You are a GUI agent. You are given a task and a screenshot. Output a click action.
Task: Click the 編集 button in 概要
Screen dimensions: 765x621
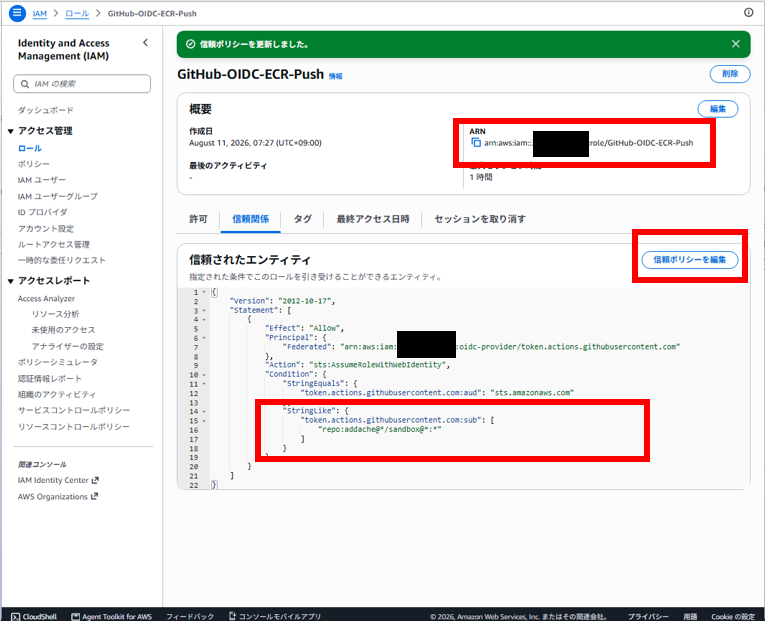click(717, 109)
